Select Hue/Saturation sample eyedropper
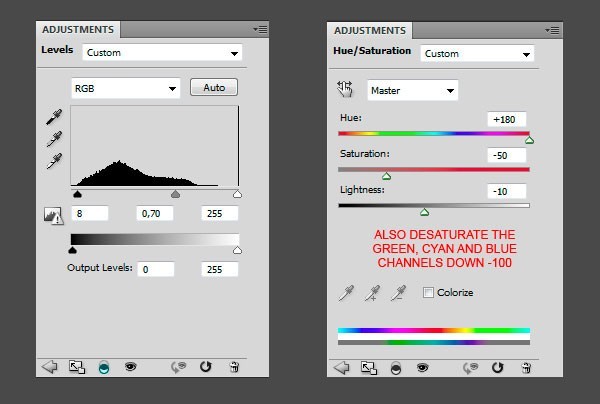This screenshot has height=404, width=600. coord(346,293)
